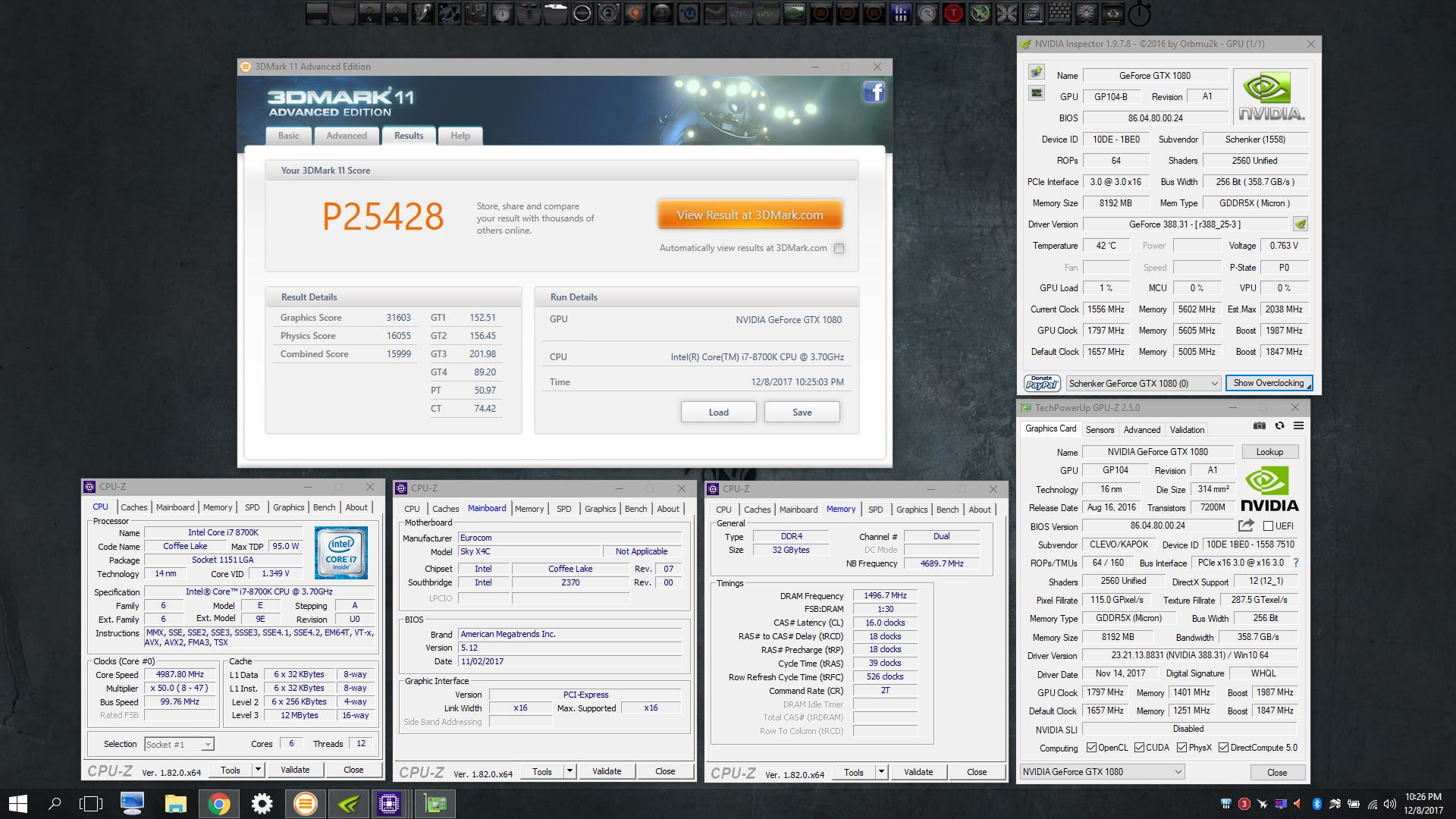The width and height of the screenshot is (1456, 819).
Task: Open Sensors tab in GPU-Z
Action: [1100, 430]
